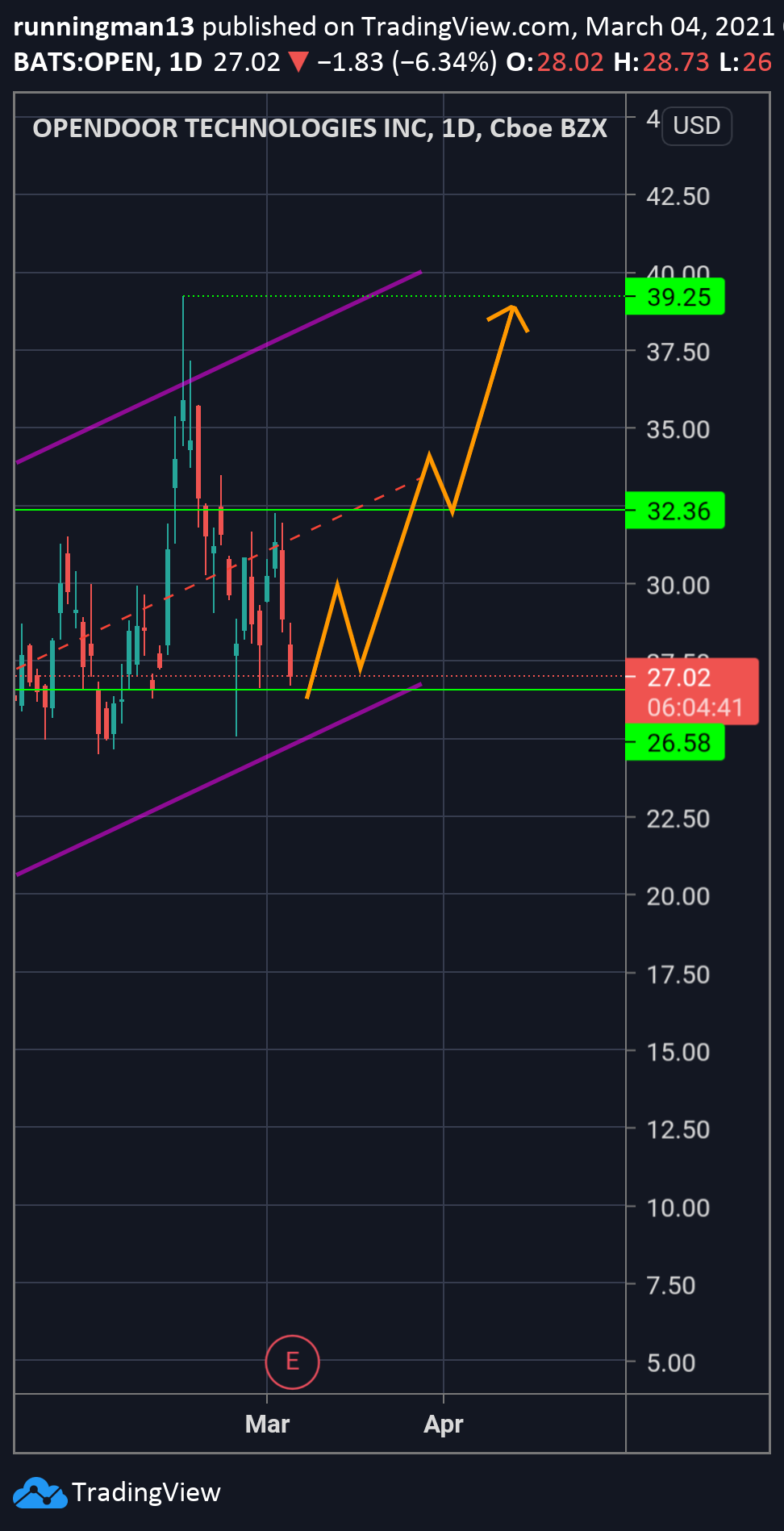Click the −1.83 (−6.34%) change value
784x1531 pixels.
(x=407, y=62)
